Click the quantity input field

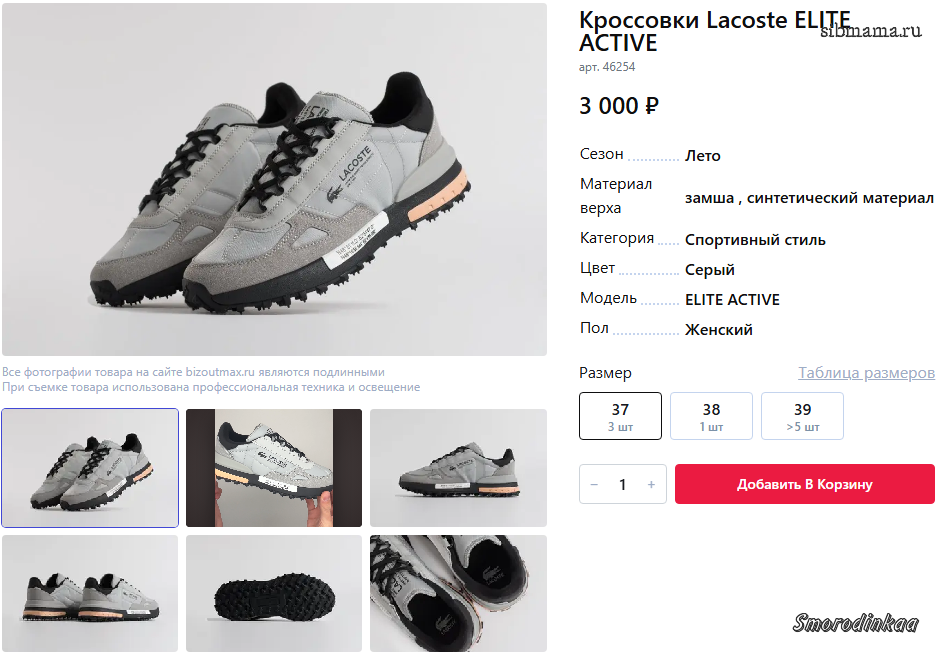coord(622,484)
